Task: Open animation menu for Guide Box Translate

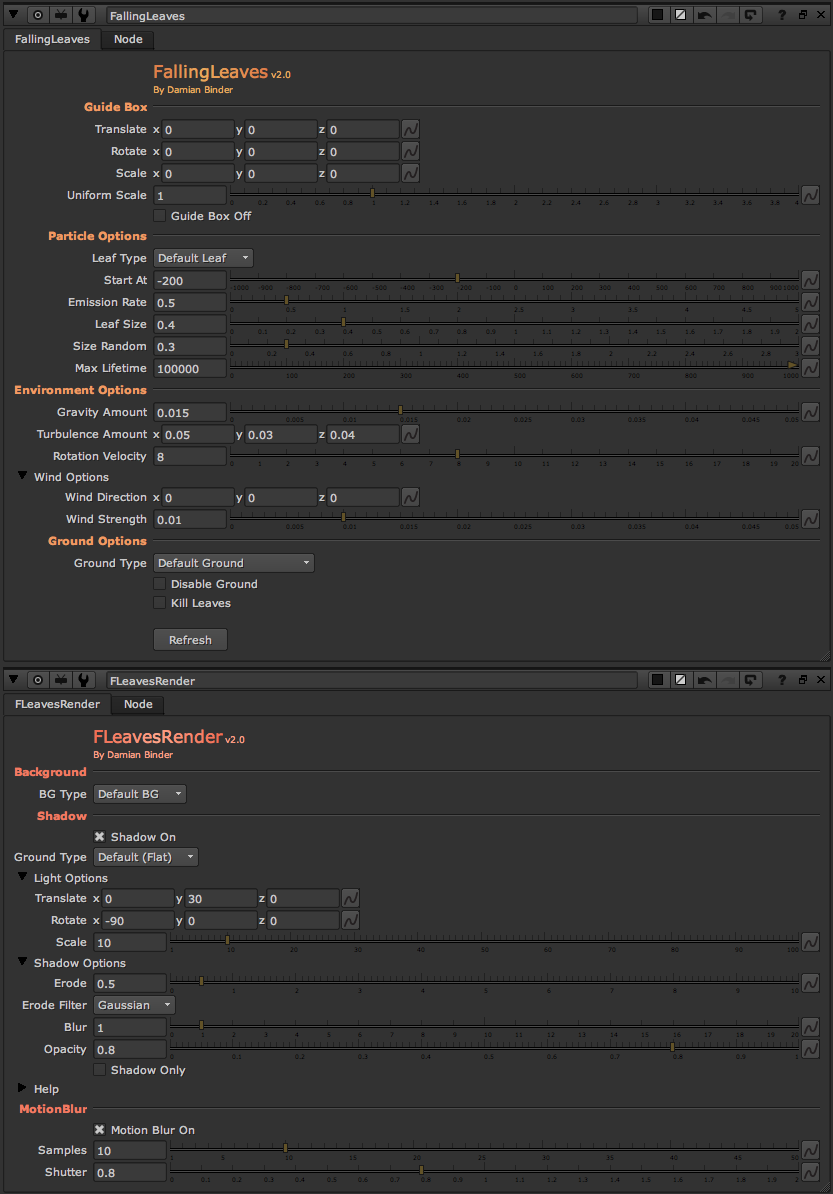Action: [410, 129]
